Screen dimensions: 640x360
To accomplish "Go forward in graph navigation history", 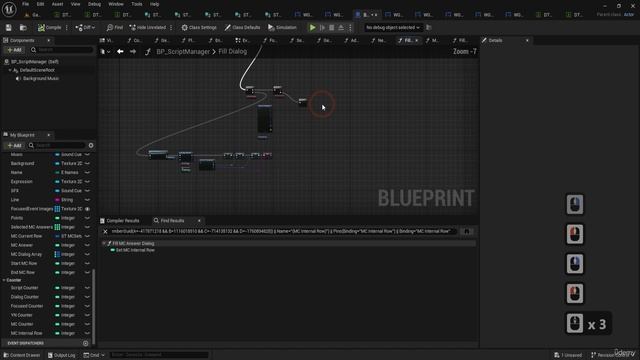I will tap(133, 51).
